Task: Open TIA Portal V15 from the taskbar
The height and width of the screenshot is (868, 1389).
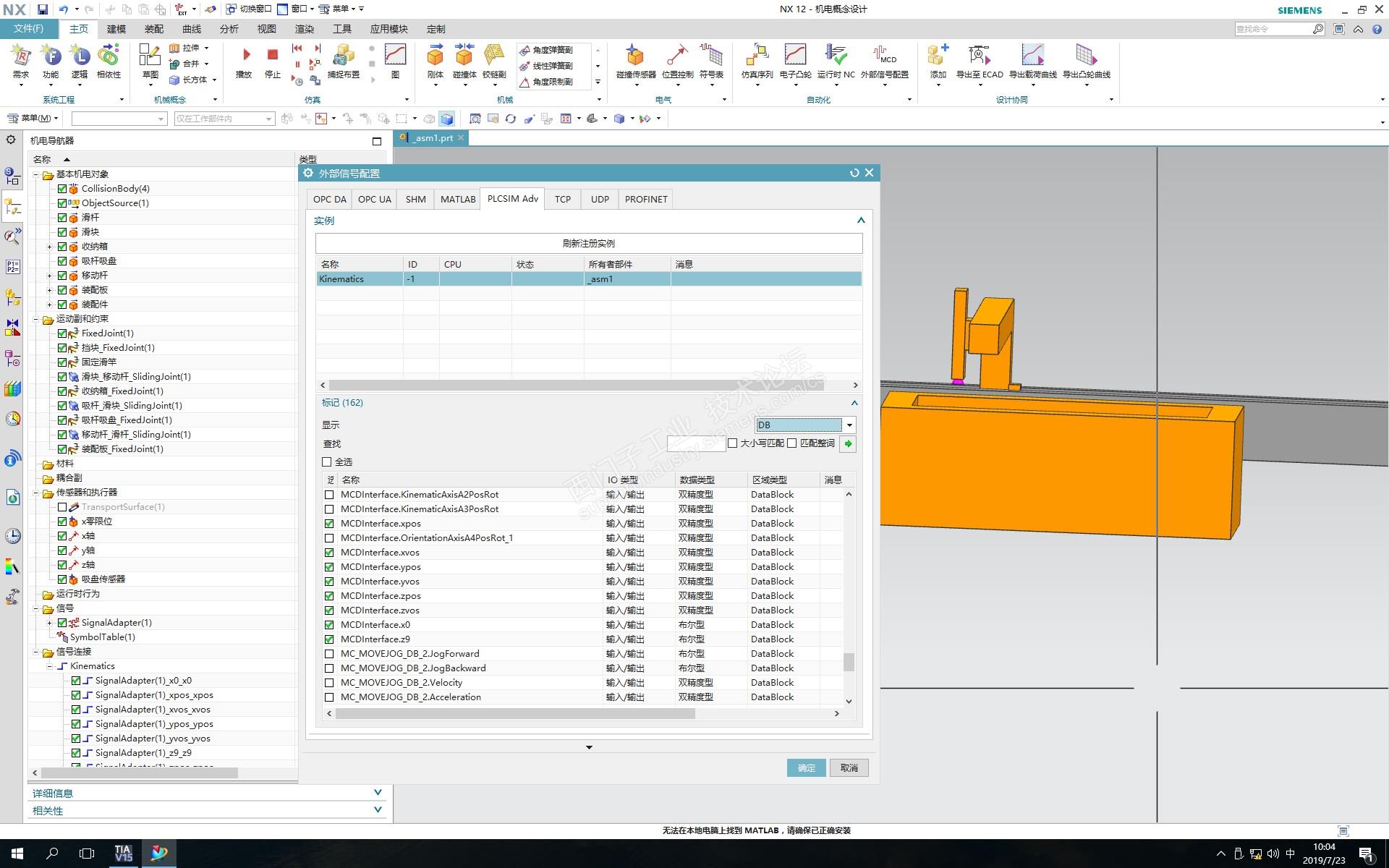Action: tap(123, 854)
